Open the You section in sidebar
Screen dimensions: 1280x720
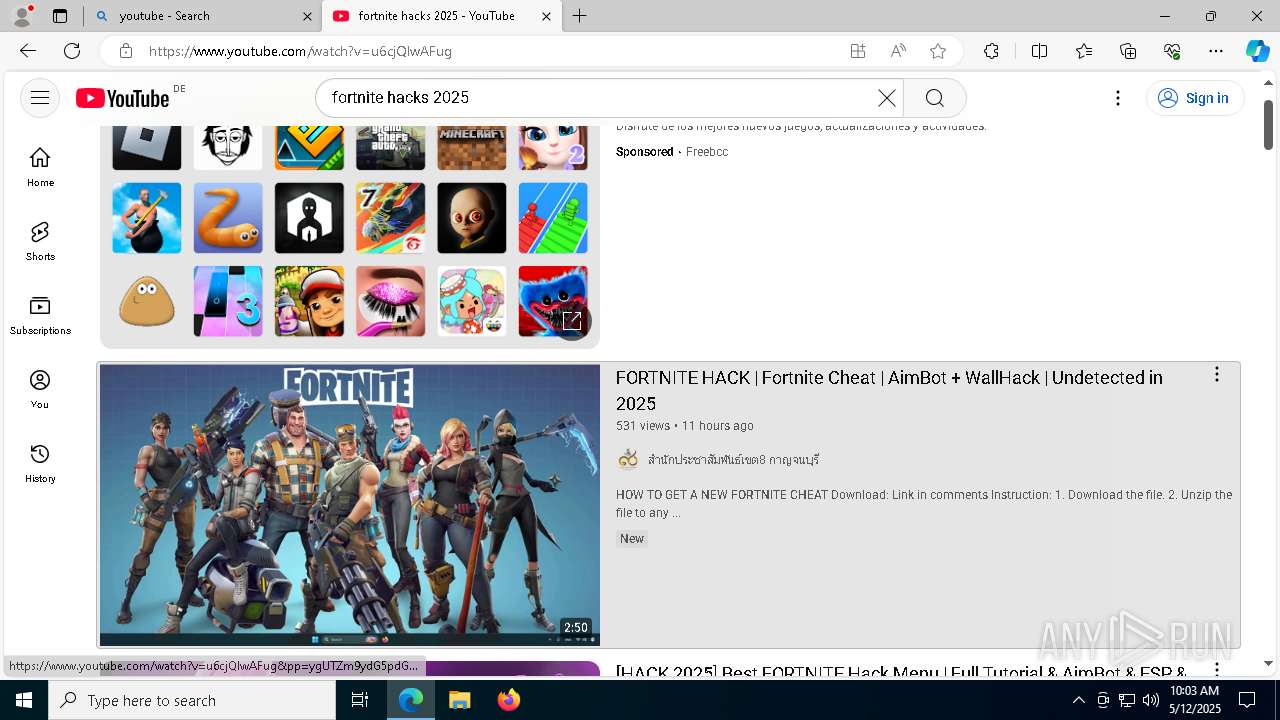(x=40, y=389)
